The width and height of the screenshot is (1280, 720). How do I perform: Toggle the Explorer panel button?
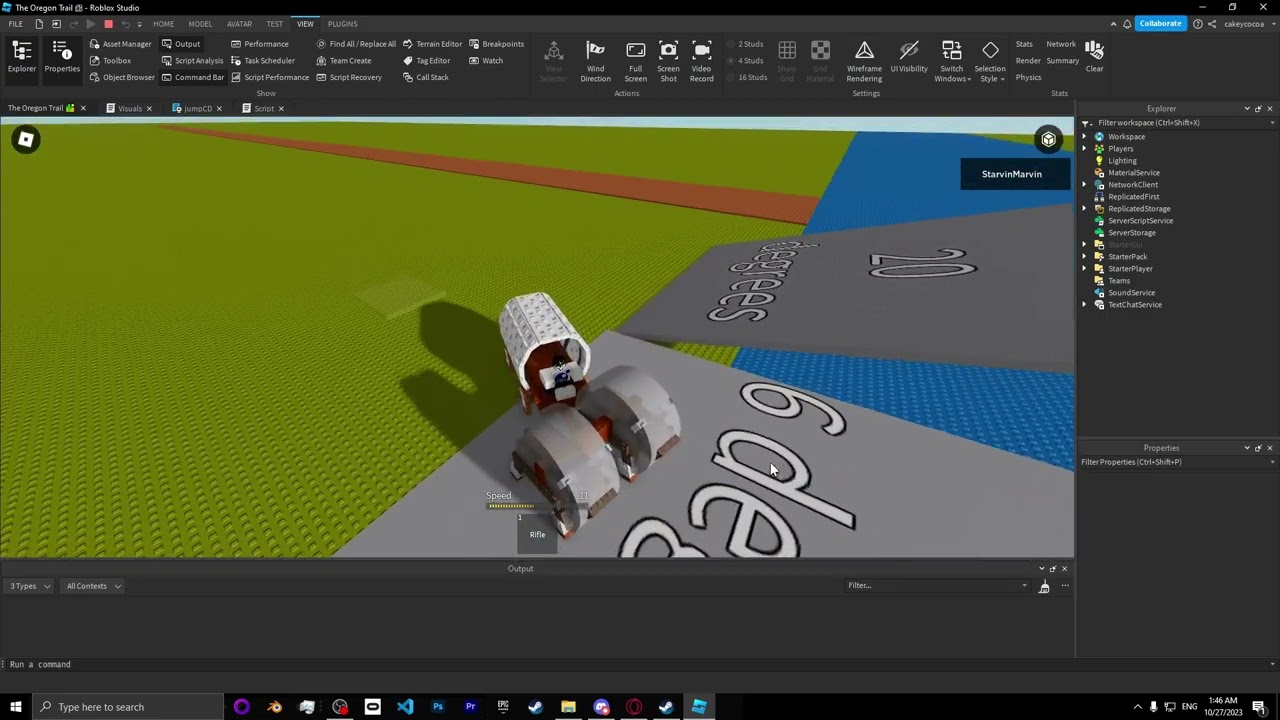[21, 57]
